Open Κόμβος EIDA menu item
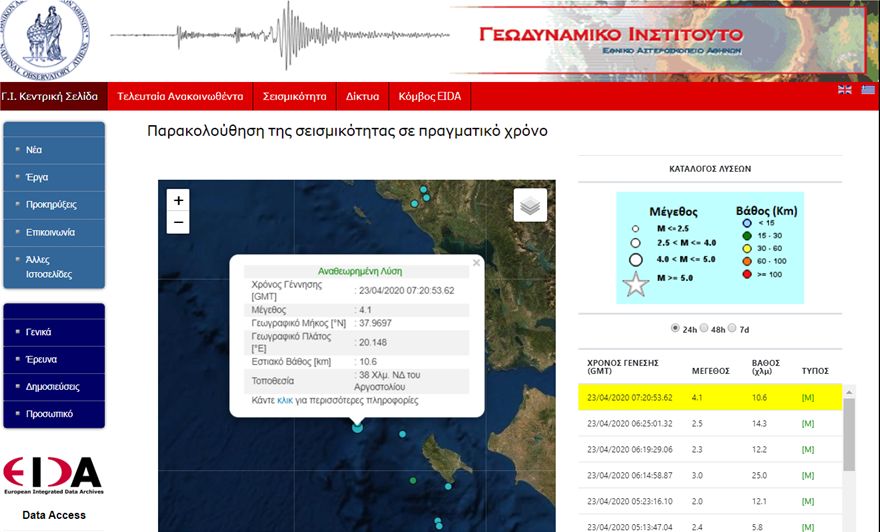 pos(430,97)
